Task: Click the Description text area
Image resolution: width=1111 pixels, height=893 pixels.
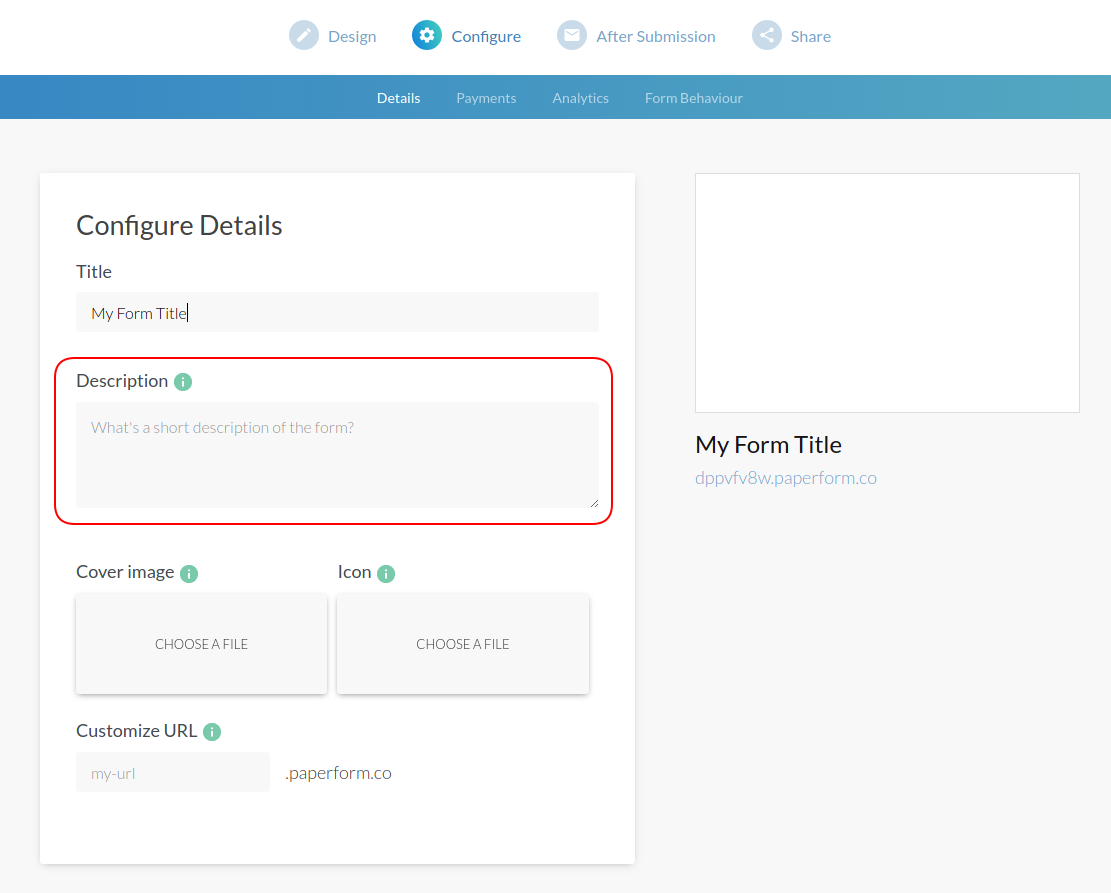Action: [x=337, y=455]
